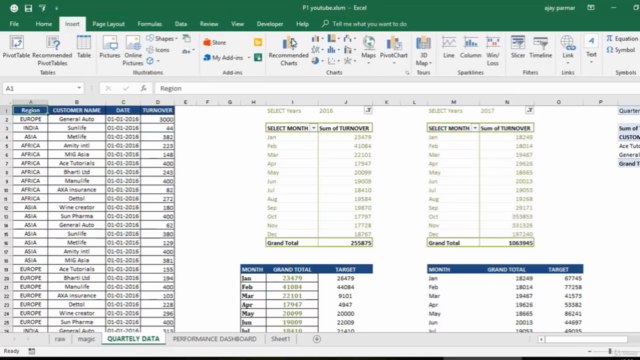640x360 pixels.
Task: Insert a Slicer filter
Action: (518, 47)
